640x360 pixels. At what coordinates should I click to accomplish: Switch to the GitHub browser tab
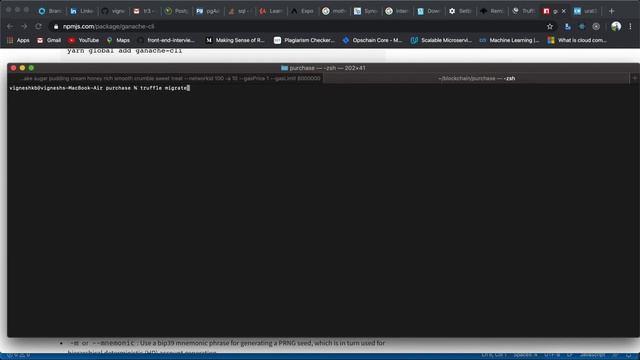(113, 11)
